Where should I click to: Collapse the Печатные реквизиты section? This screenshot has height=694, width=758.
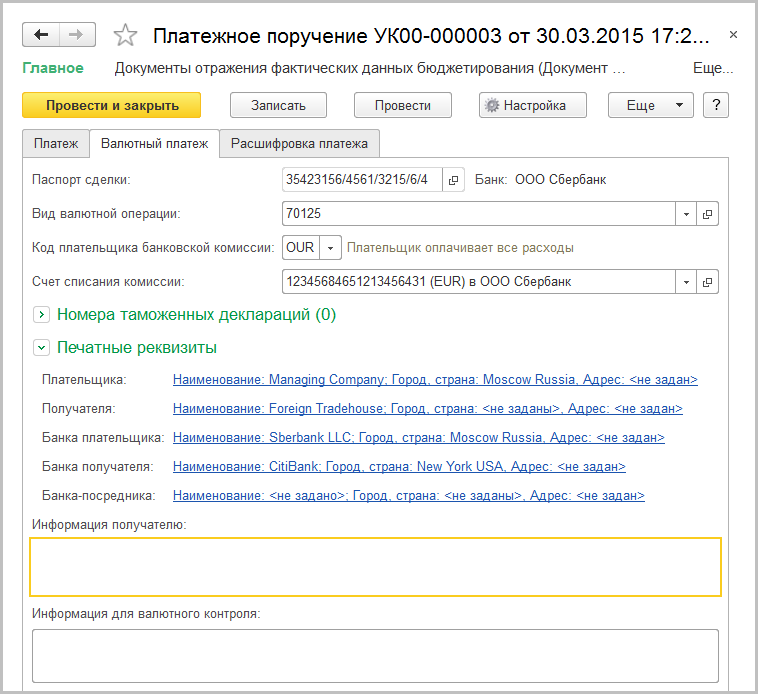42,348
